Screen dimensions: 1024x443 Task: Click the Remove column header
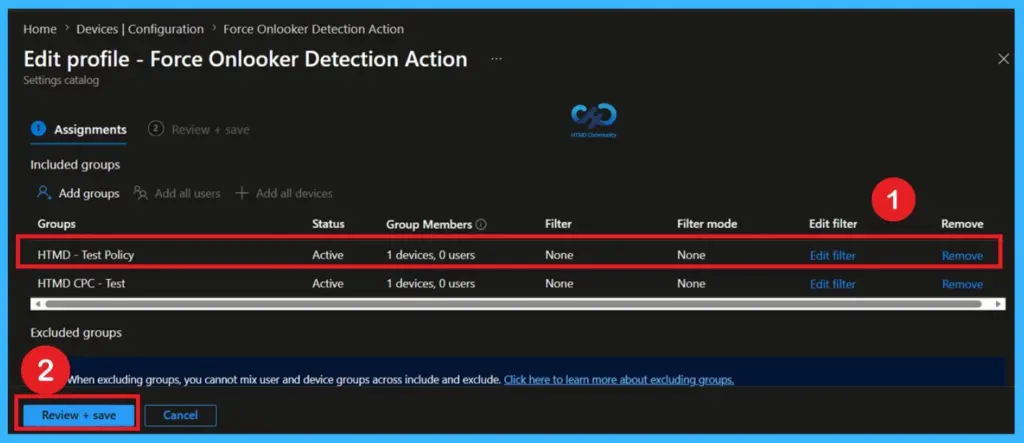click(962, 223)
